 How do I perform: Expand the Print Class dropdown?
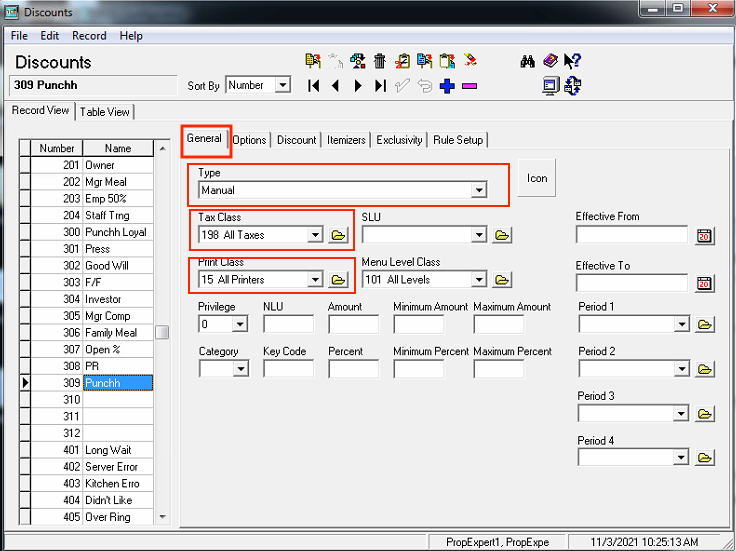315,280
